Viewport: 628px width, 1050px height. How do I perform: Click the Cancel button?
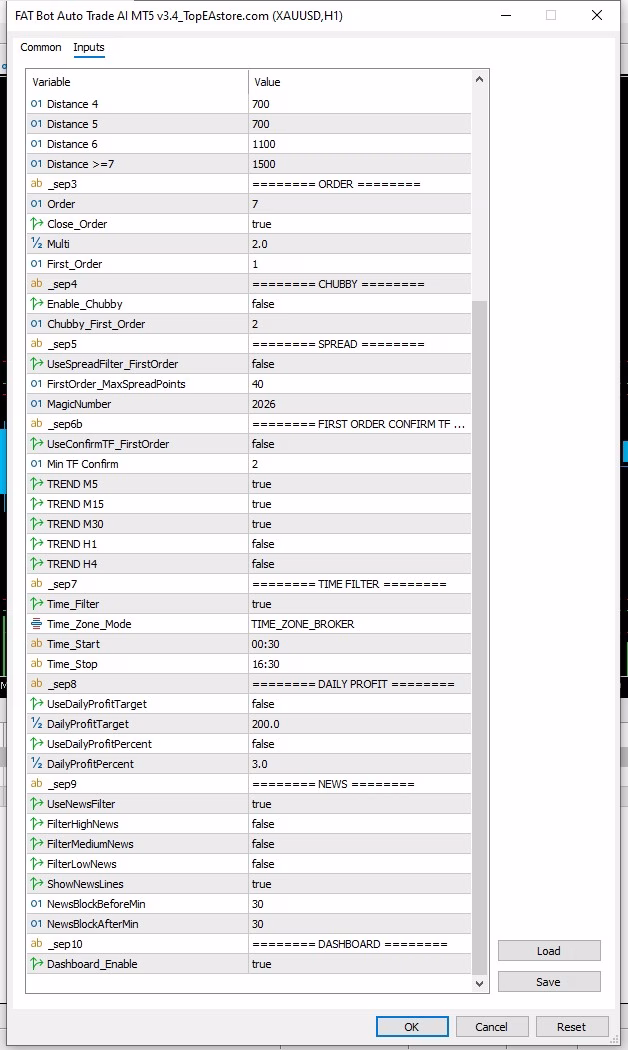coord(491,1027)
